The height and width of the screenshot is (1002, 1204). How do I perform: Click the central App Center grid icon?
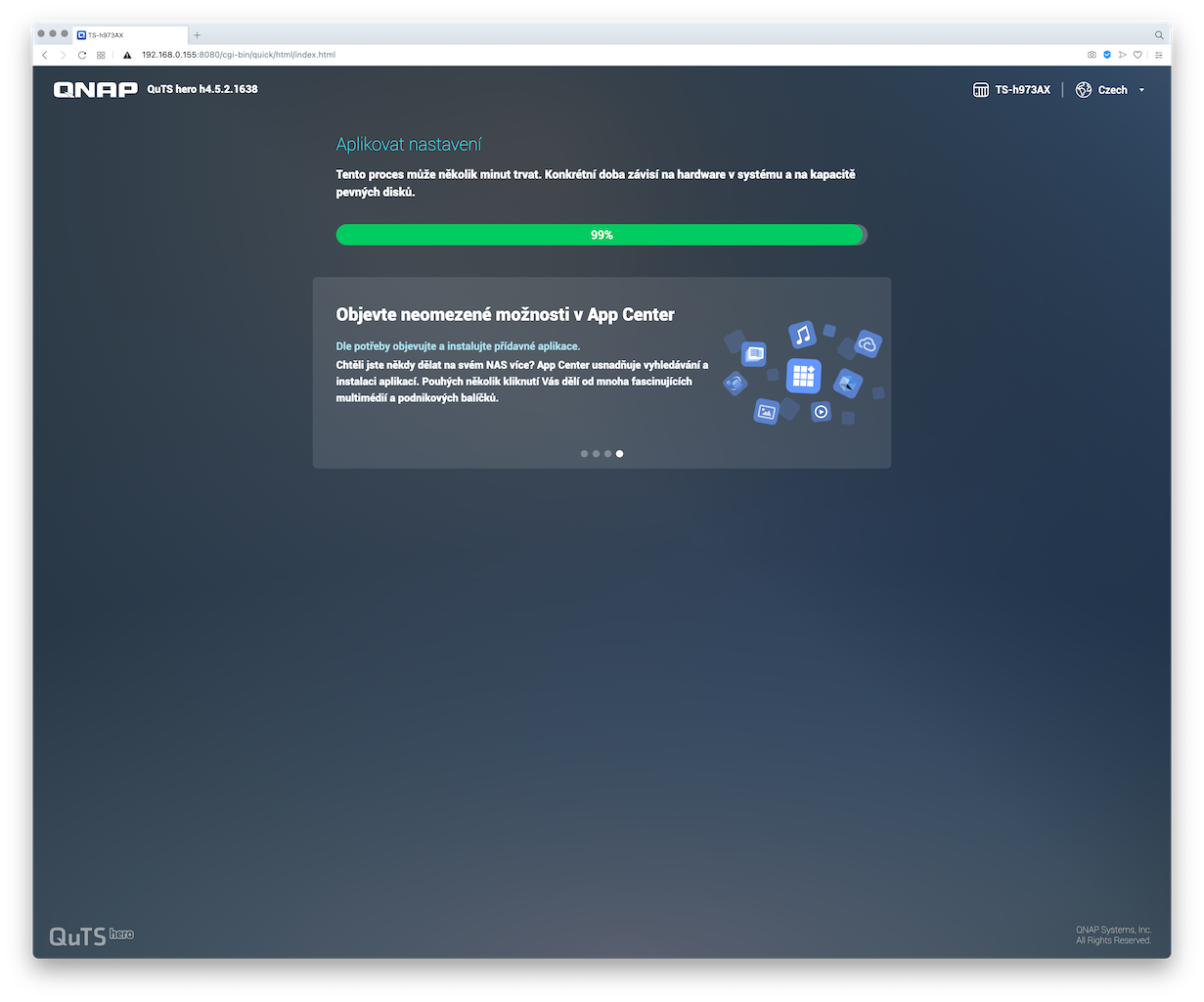point(803,376)
